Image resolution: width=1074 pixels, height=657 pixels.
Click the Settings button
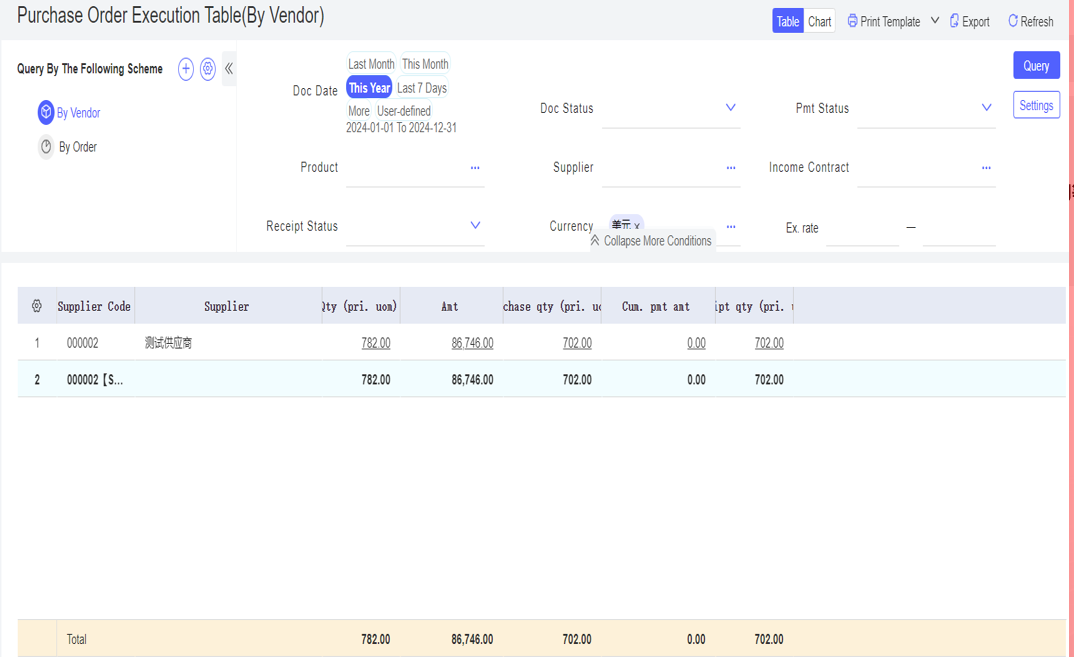(x=1036, y=106)
